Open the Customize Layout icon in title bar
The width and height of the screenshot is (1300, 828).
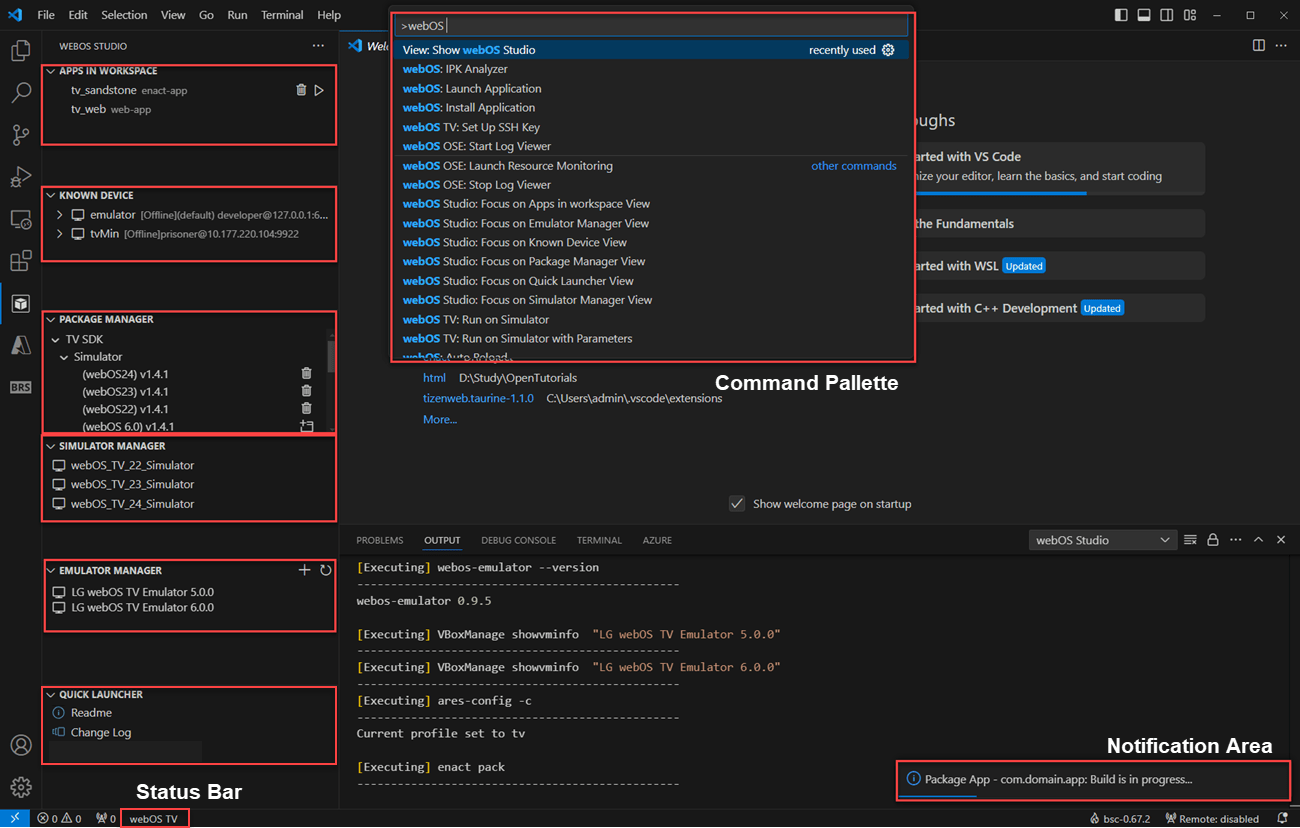tap(1189, 15)
